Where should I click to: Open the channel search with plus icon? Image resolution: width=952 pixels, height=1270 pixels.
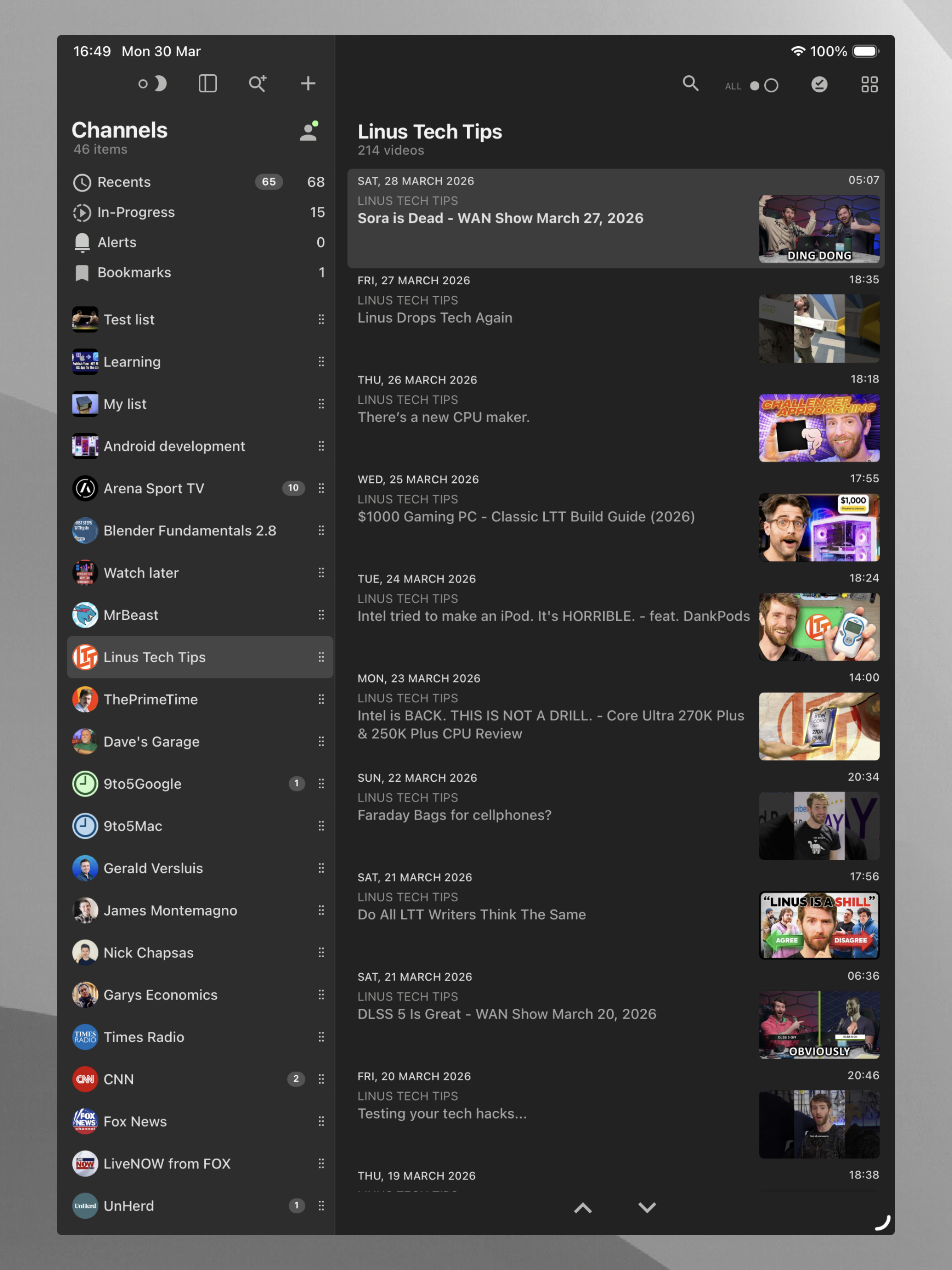[258, 84]
